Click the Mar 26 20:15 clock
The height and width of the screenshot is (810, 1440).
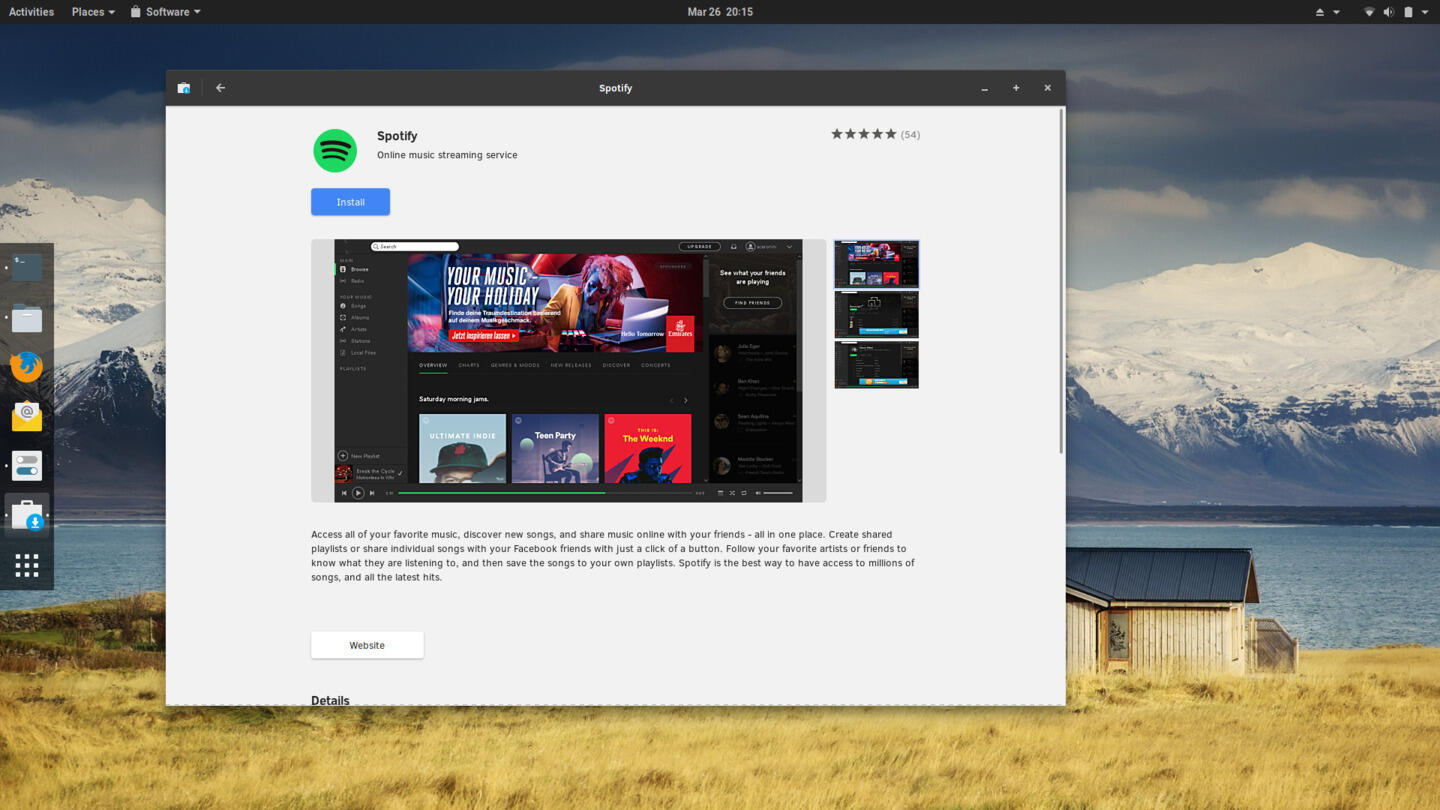[720, 12]
